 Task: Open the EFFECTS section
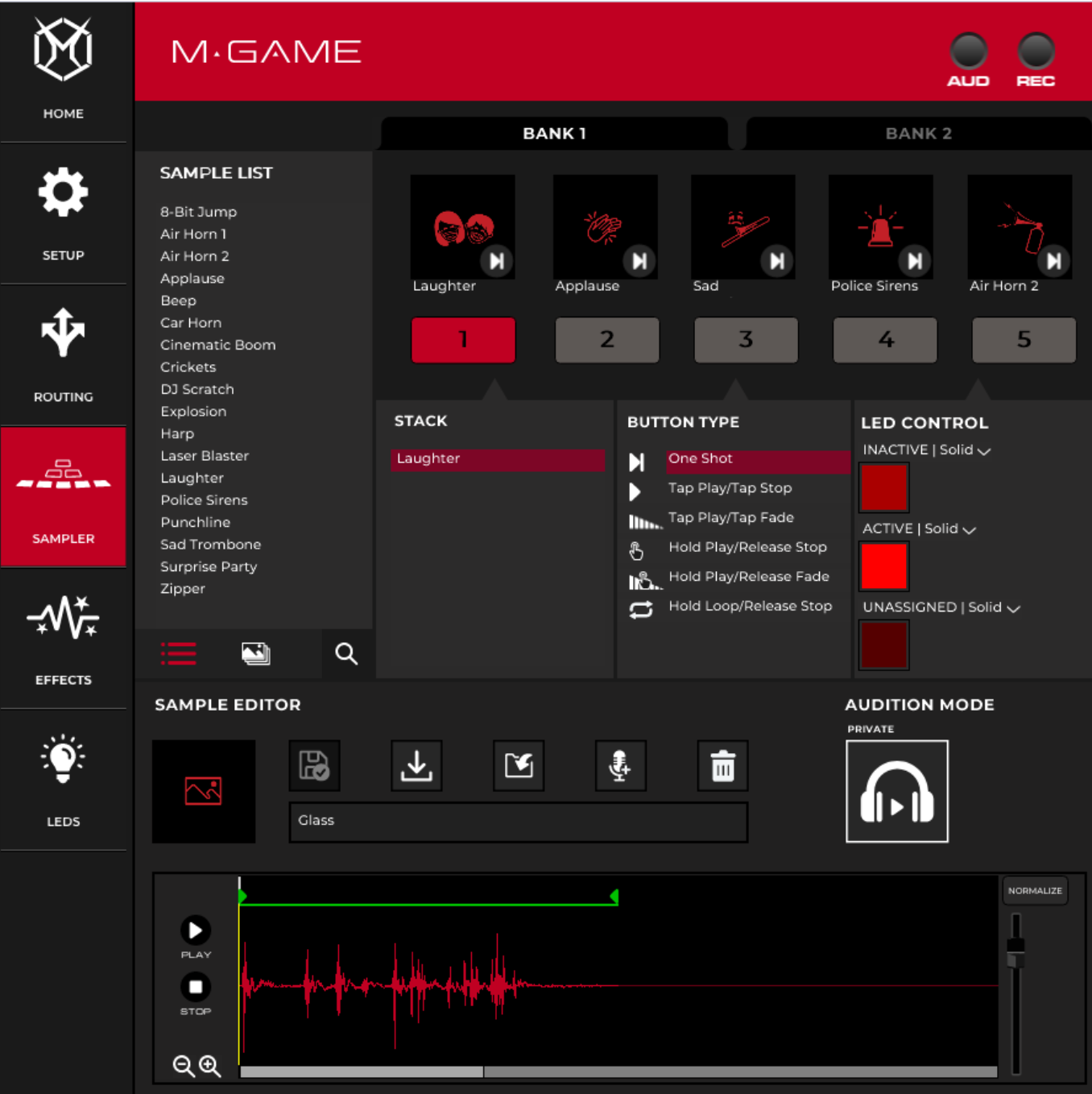[x=63, y=639]
